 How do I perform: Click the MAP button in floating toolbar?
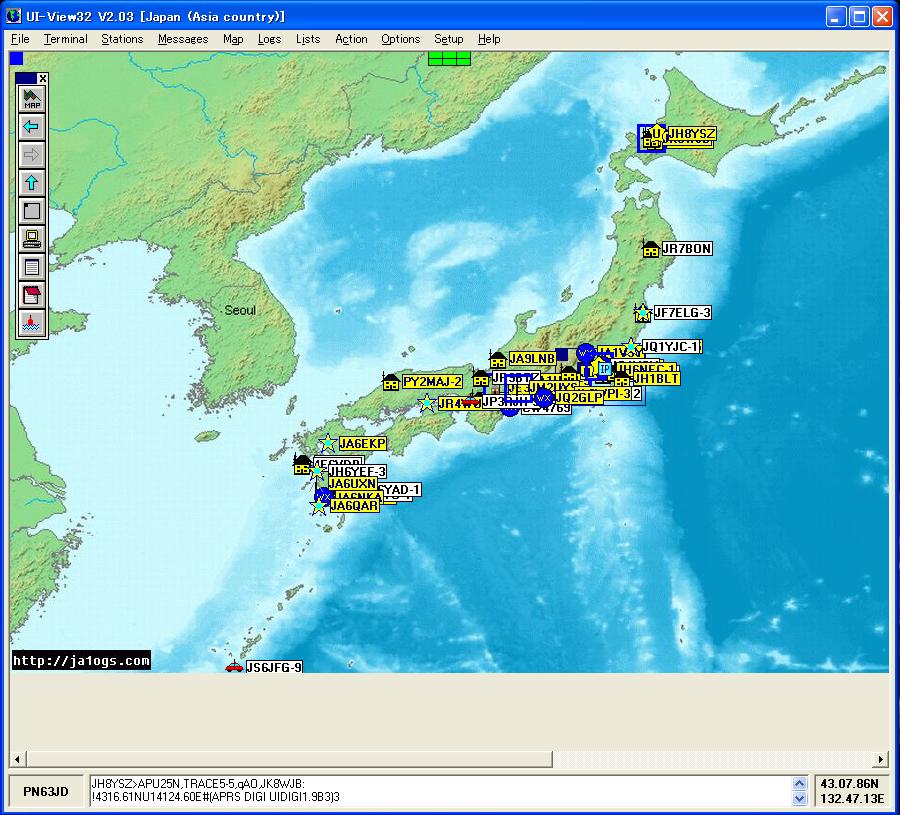click(x=32, y=99)
